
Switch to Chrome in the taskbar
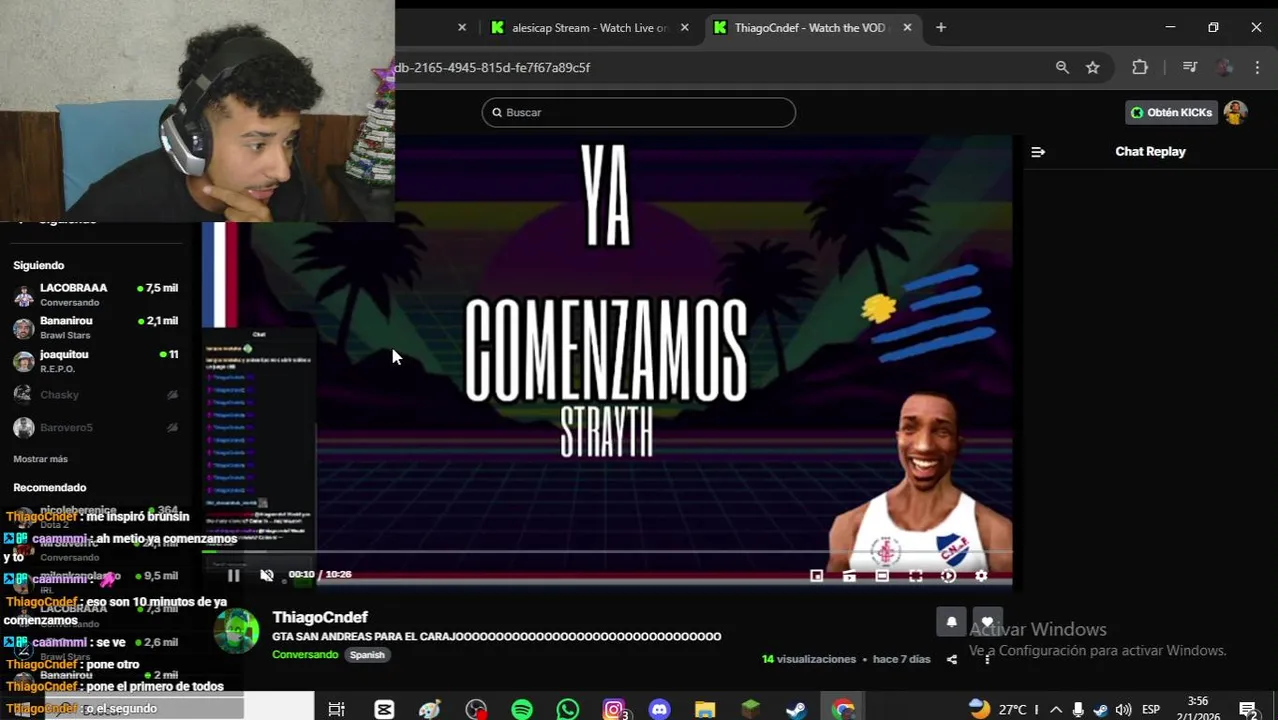click(x=843, y=709)
